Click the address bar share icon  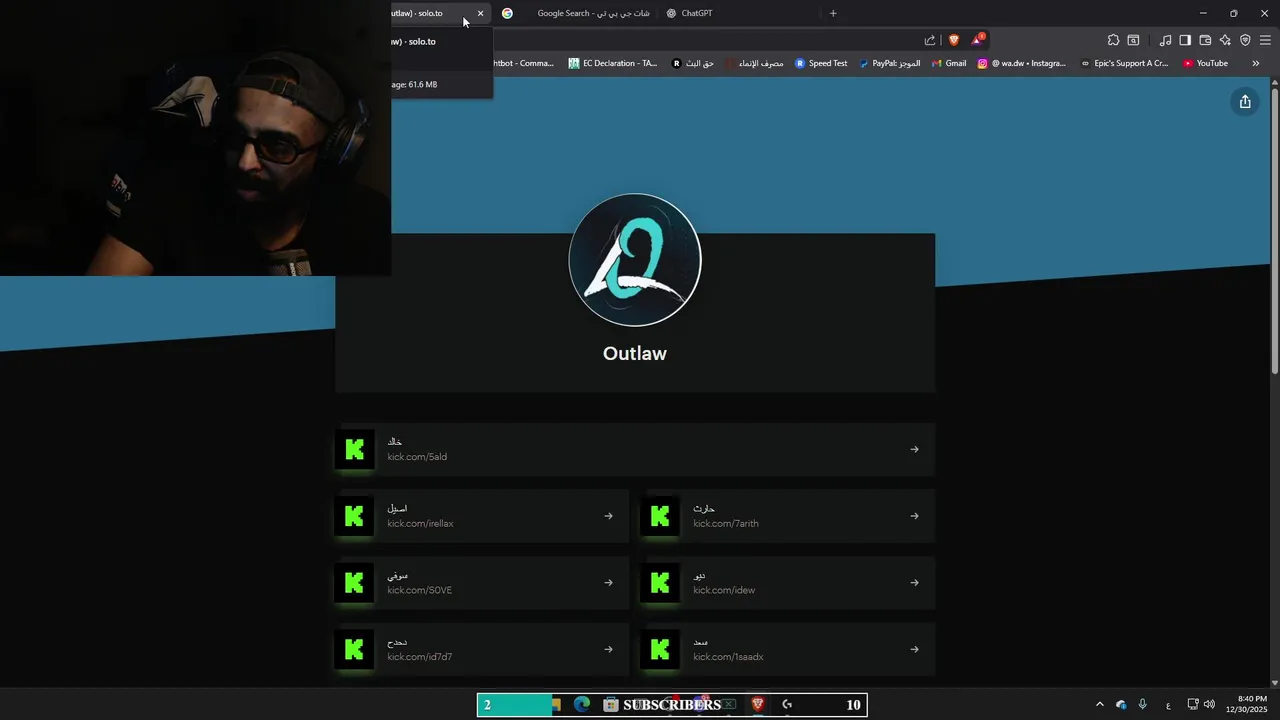[x=930, y=40]
